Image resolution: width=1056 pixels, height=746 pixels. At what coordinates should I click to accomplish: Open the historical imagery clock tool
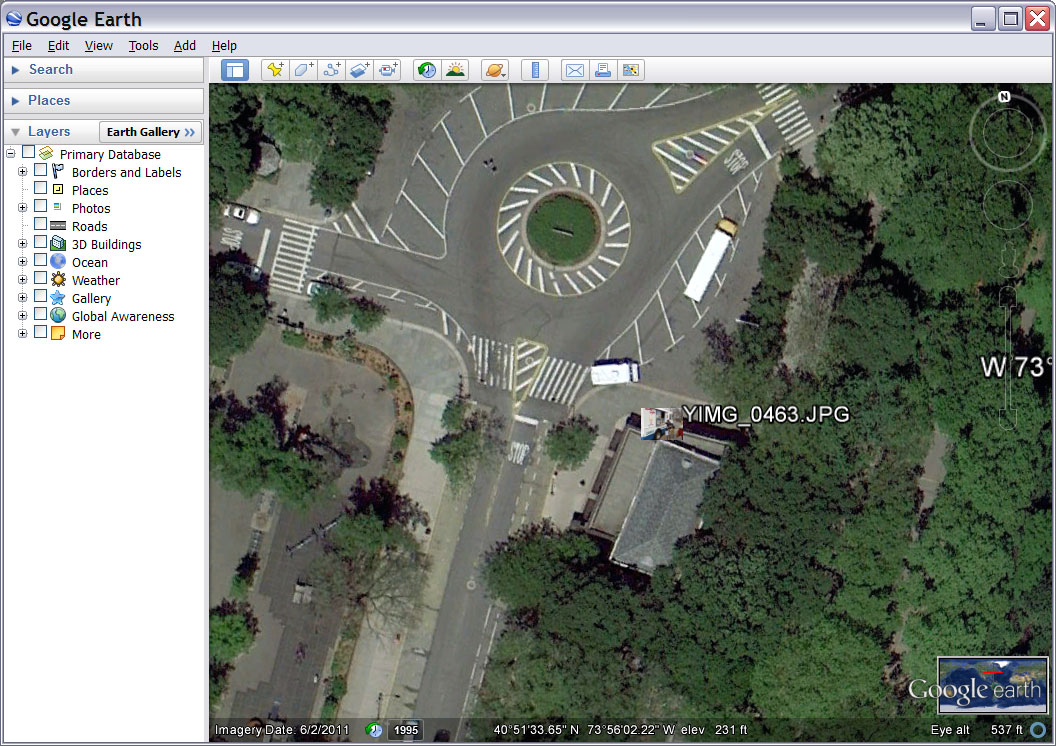pyautogui.click(x=427, y=70)
